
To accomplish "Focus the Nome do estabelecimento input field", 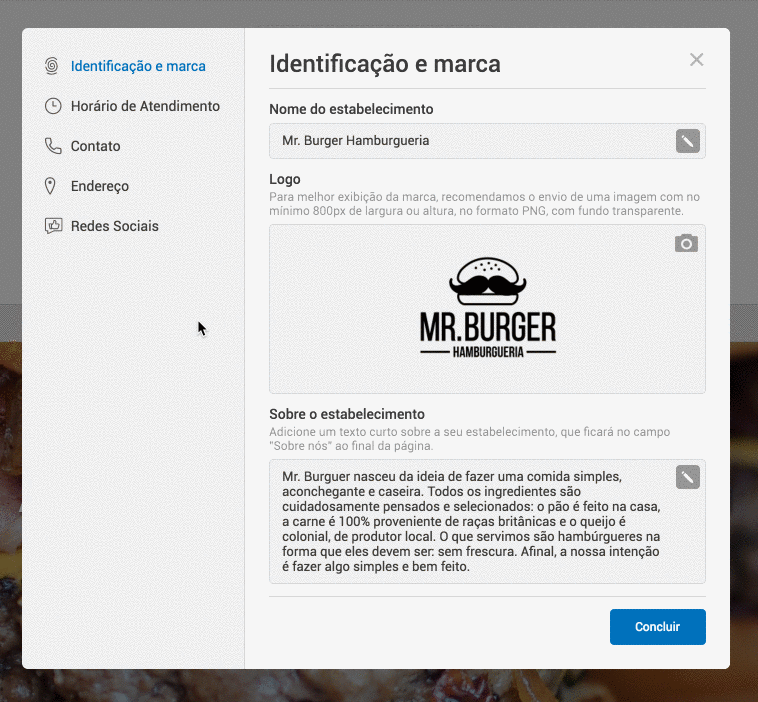I will point(487,141).
